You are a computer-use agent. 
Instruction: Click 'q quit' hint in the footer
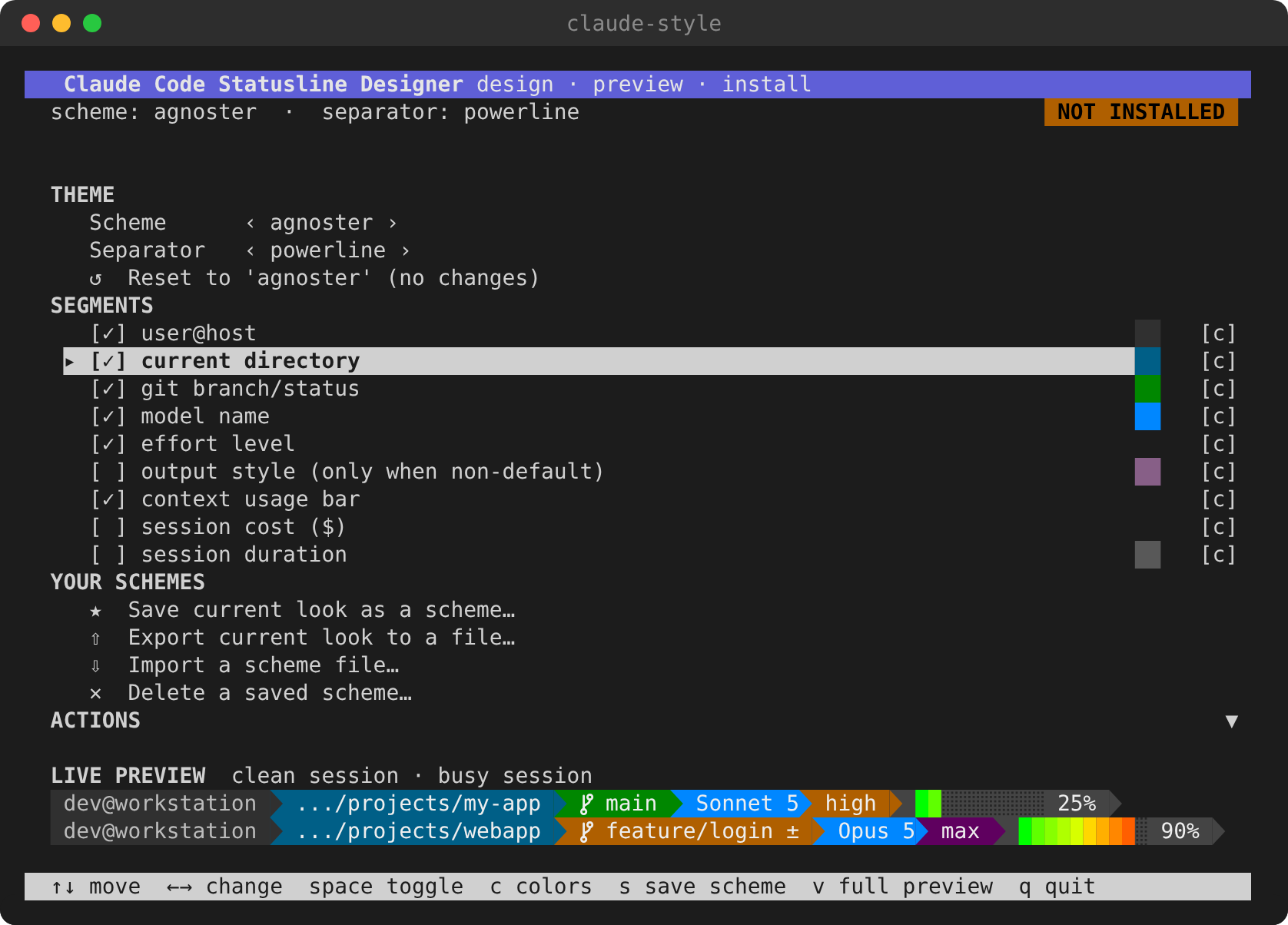click(1057, 887)
